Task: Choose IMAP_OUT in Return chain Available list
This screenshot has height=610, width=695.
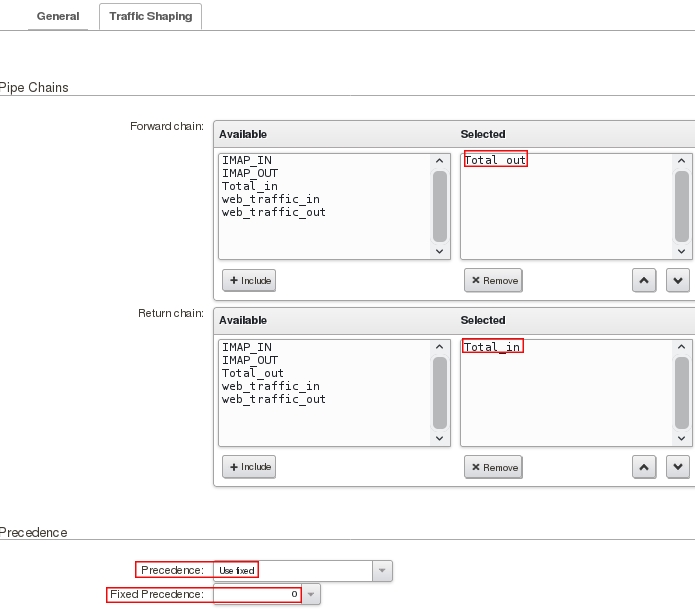Action: click(x=250, y=360)
